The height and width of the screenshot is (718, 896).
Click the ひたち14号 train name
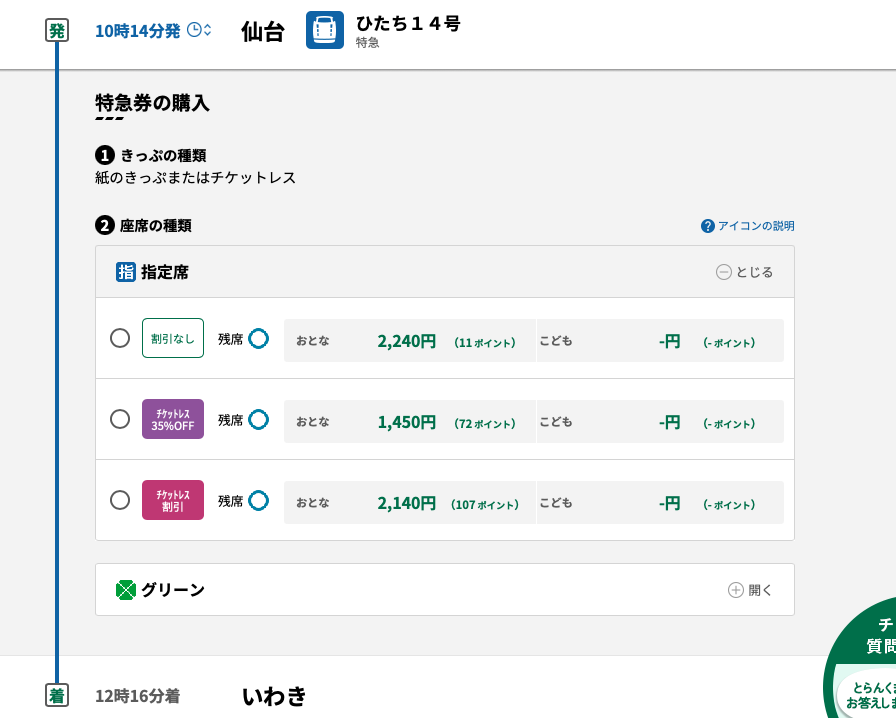click(408, 24)
